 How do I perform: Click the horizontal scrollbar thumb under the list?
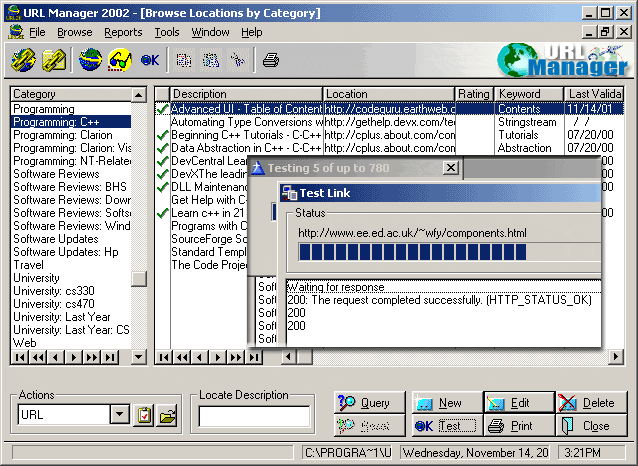coord(305,357)
